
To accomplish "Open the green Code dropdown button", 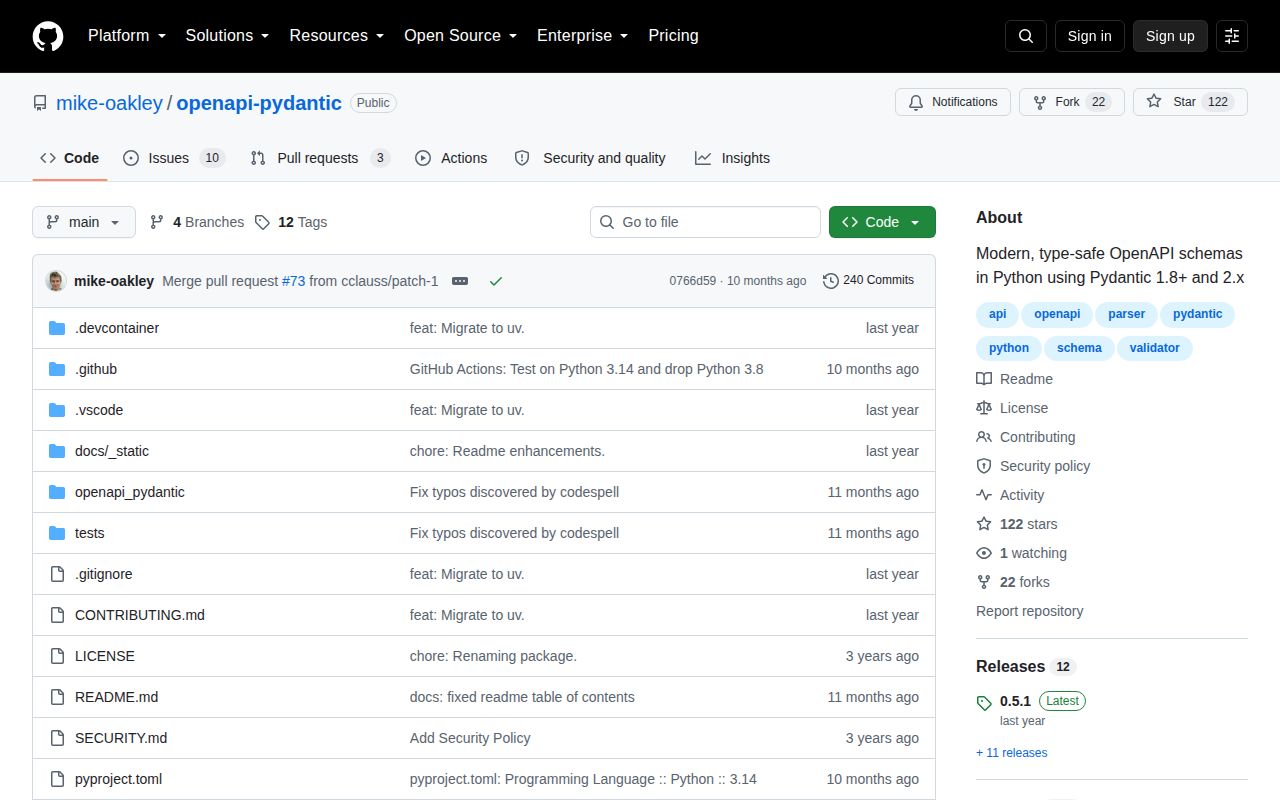I will (x=882, y=222).
